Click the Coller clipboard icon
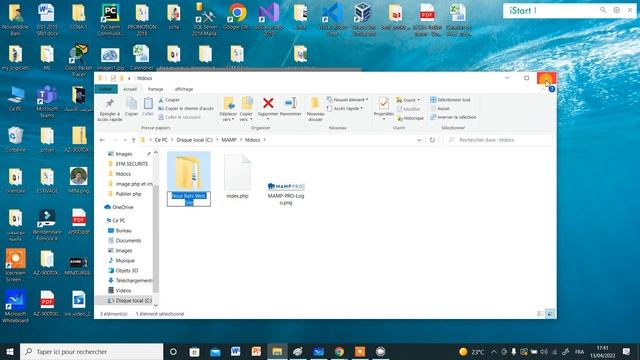 click(148, 104)
